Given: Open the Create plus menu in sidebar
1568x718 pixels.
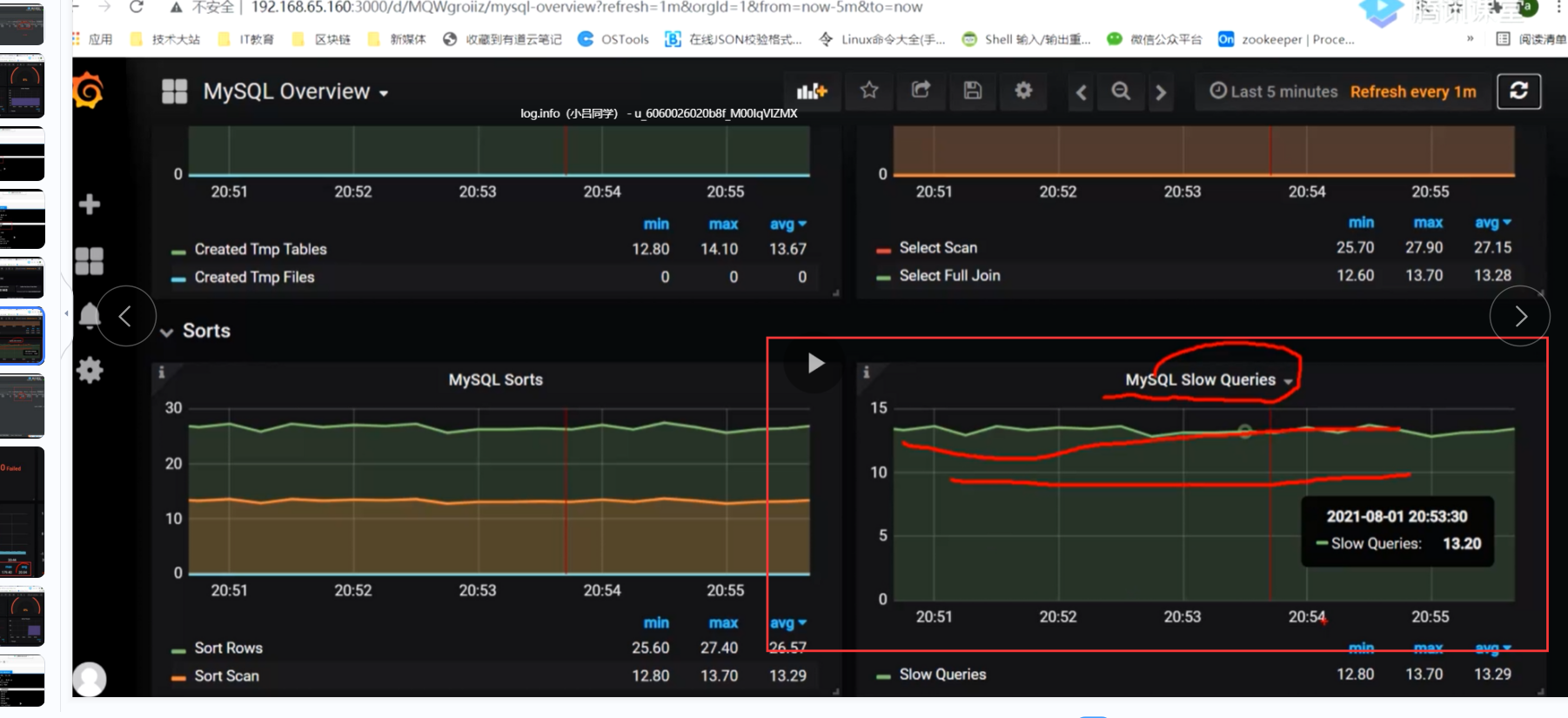Looking at the screenshot, I should pos(89,205).
